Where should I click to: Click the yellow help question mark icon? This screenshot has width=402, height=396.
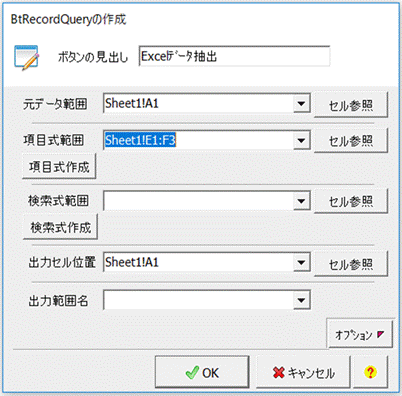pos(370,372)
